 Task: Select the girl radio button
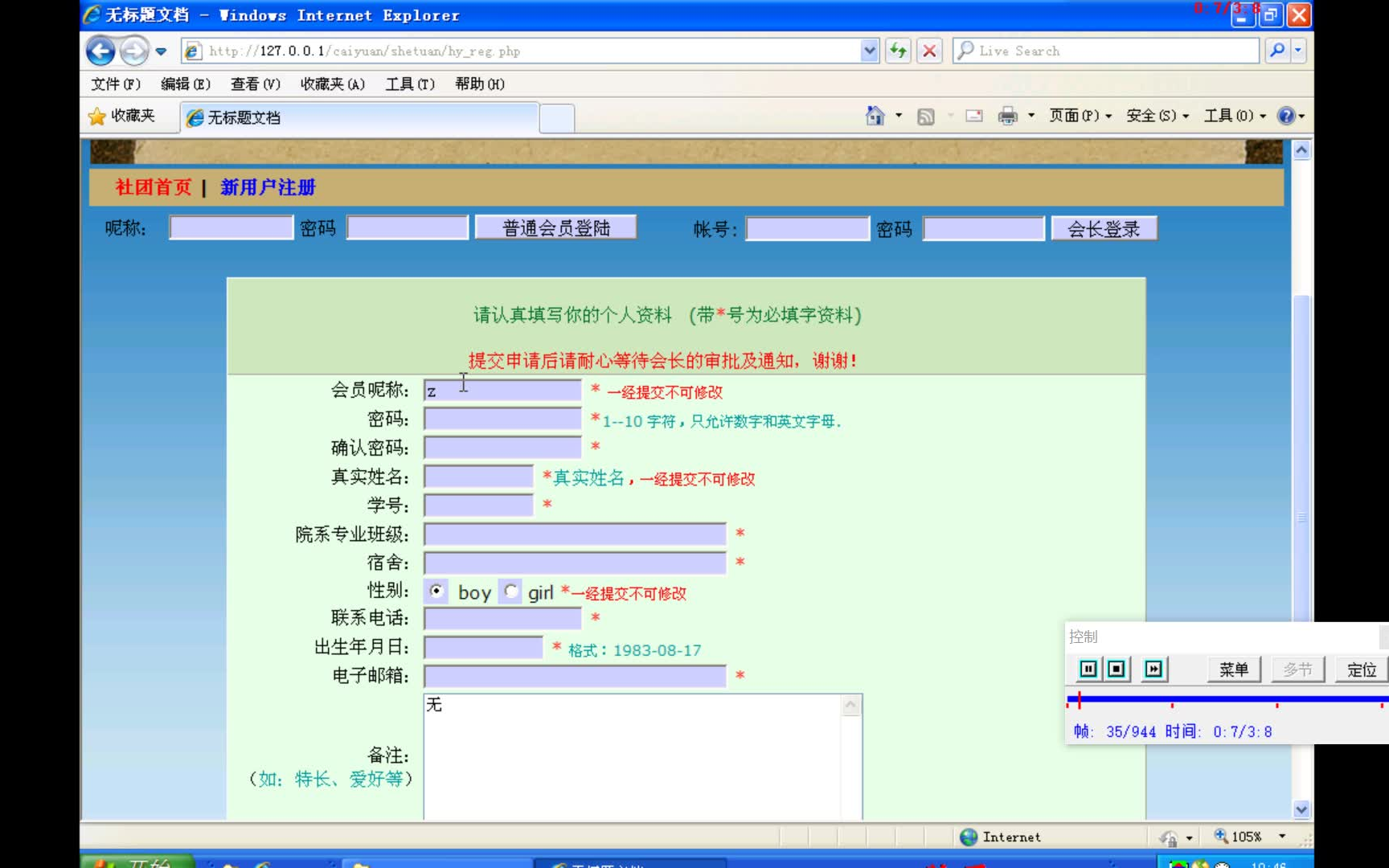point(511,592)
